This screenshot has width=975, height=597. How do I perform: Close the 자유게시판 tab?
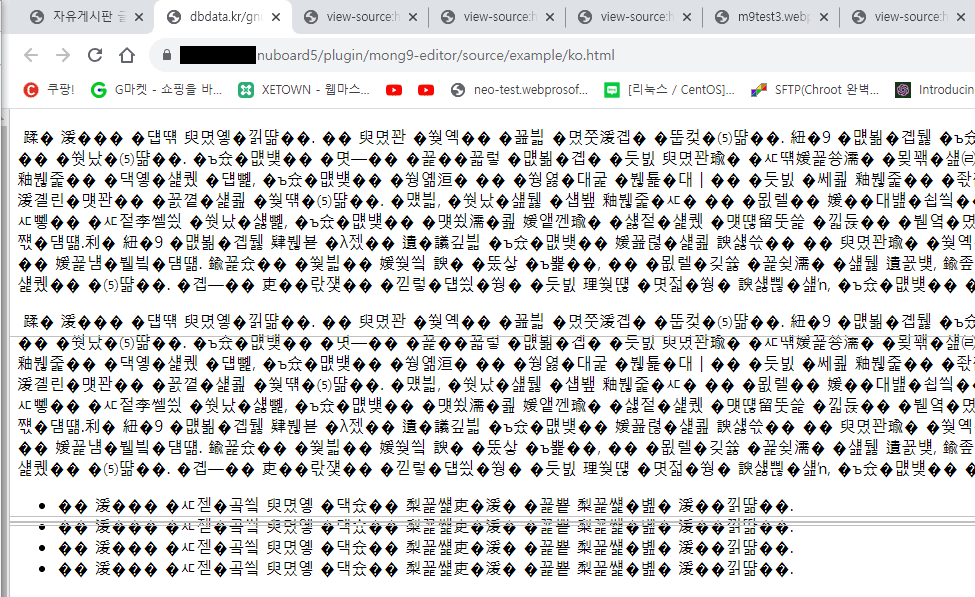[139, 17]
